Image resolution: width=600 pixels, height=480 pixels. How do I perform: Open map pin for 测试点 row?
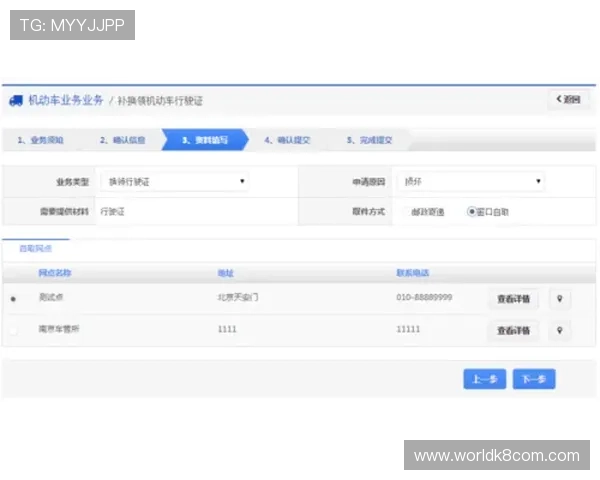[559, 299]
